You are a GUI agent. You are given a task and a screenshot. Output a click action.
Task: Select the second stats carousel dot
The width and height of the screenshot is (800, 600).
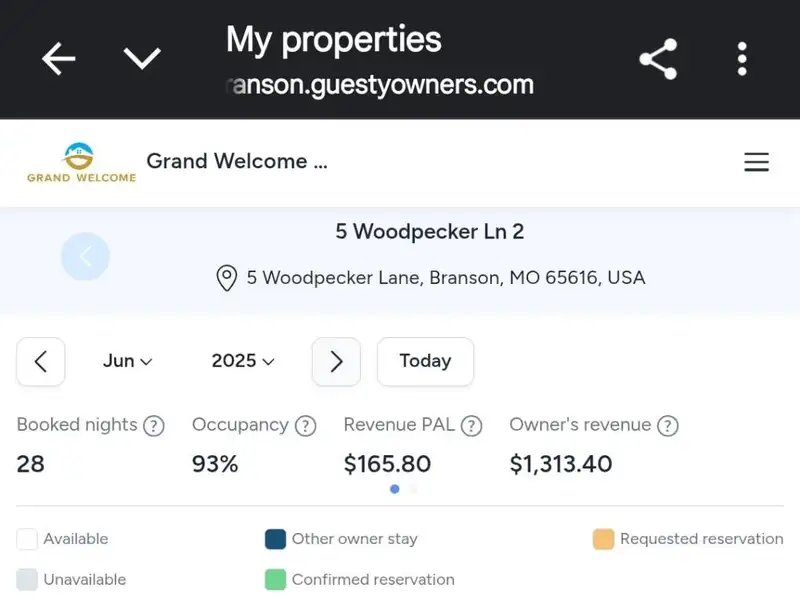(x=414, y=489)
